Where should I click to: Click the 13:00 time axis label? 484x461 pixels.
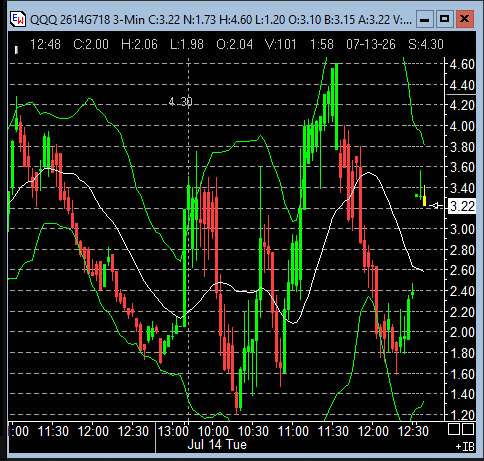point(173,432)
